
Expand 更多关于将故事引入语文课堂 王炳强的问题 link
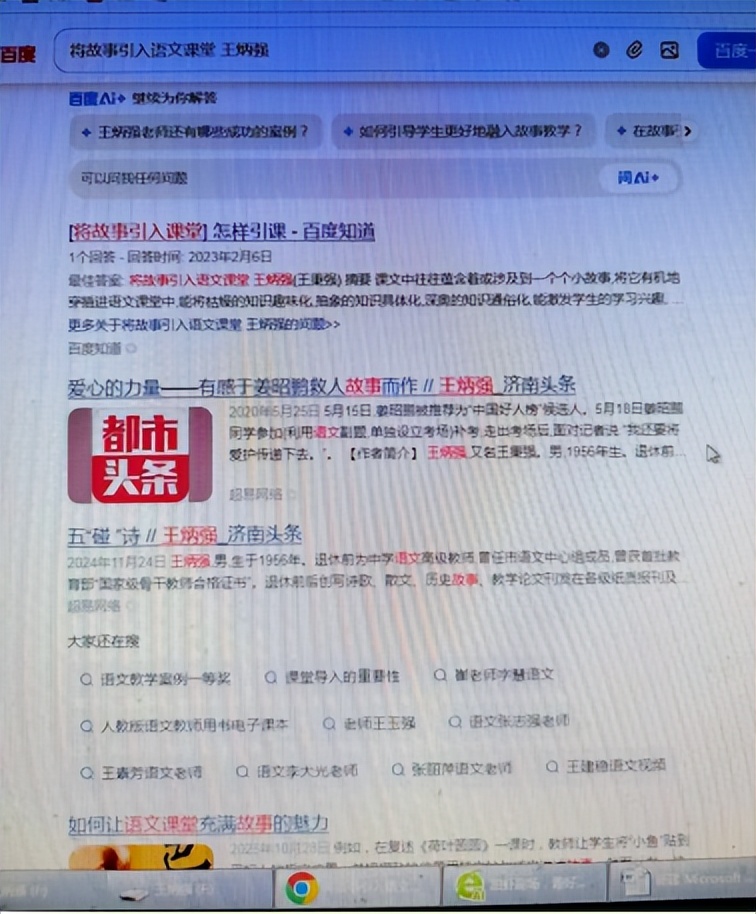(x=204, y=324)
